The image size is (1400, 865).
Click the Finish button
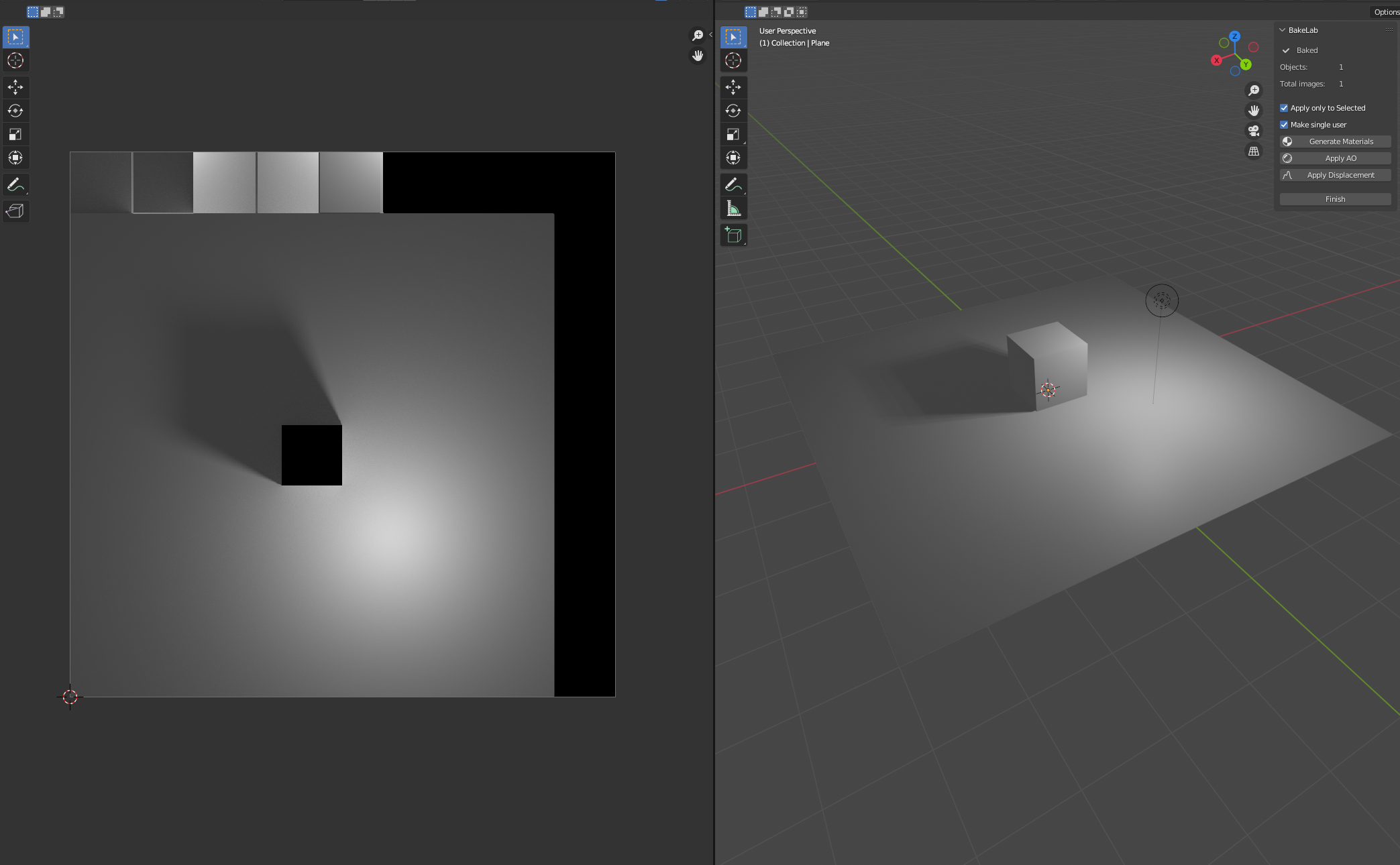coord(1335,198)
